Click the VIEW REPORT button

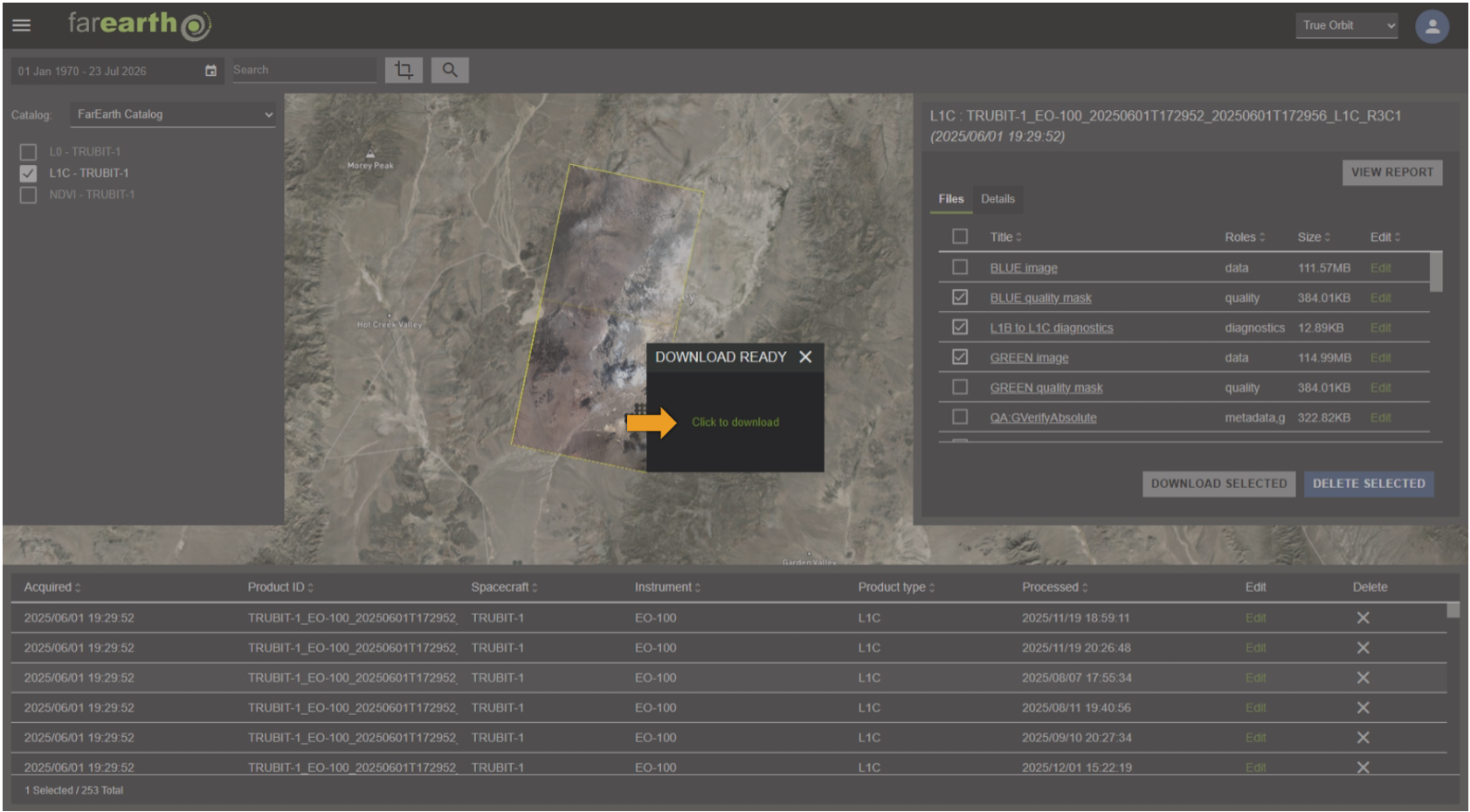pyautogui.click(x=1392, y=173)
